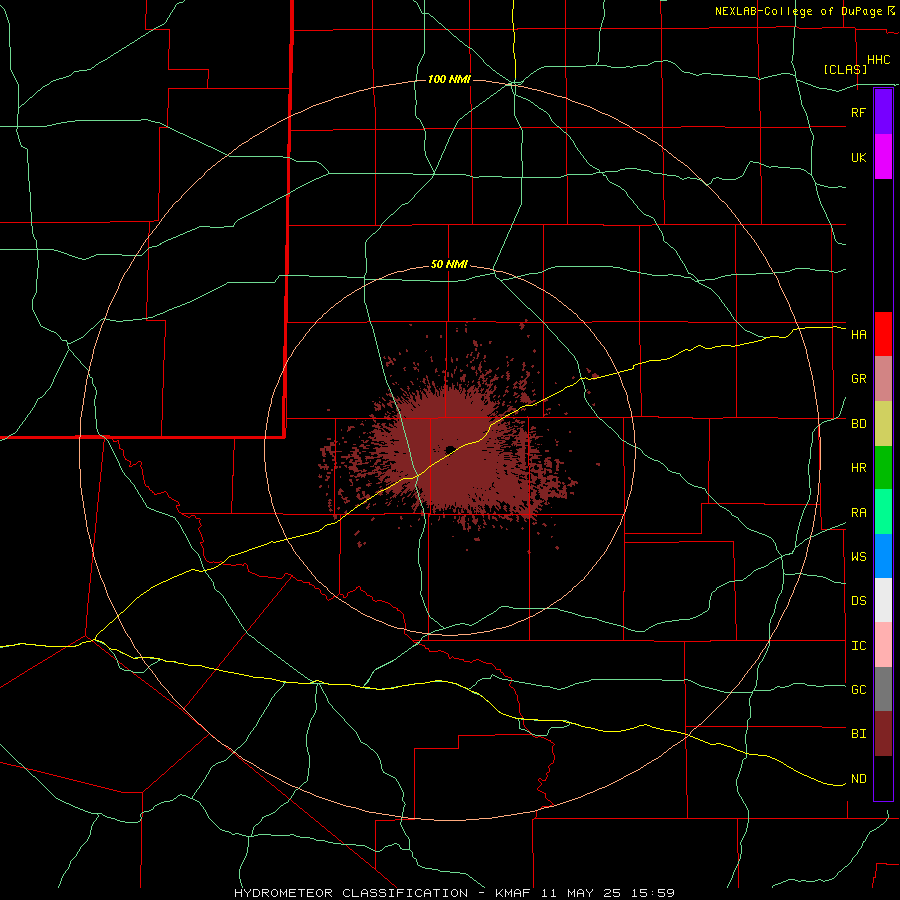Pick the RA light green legend swatch
The height and width of the screenshot is (900, 900).
[x=883, y=512]
